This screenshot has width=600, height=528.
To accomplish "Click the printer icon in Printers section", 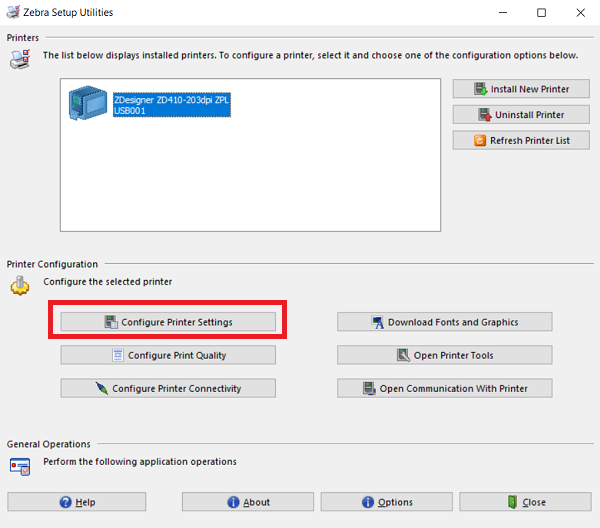I will 19,59.
